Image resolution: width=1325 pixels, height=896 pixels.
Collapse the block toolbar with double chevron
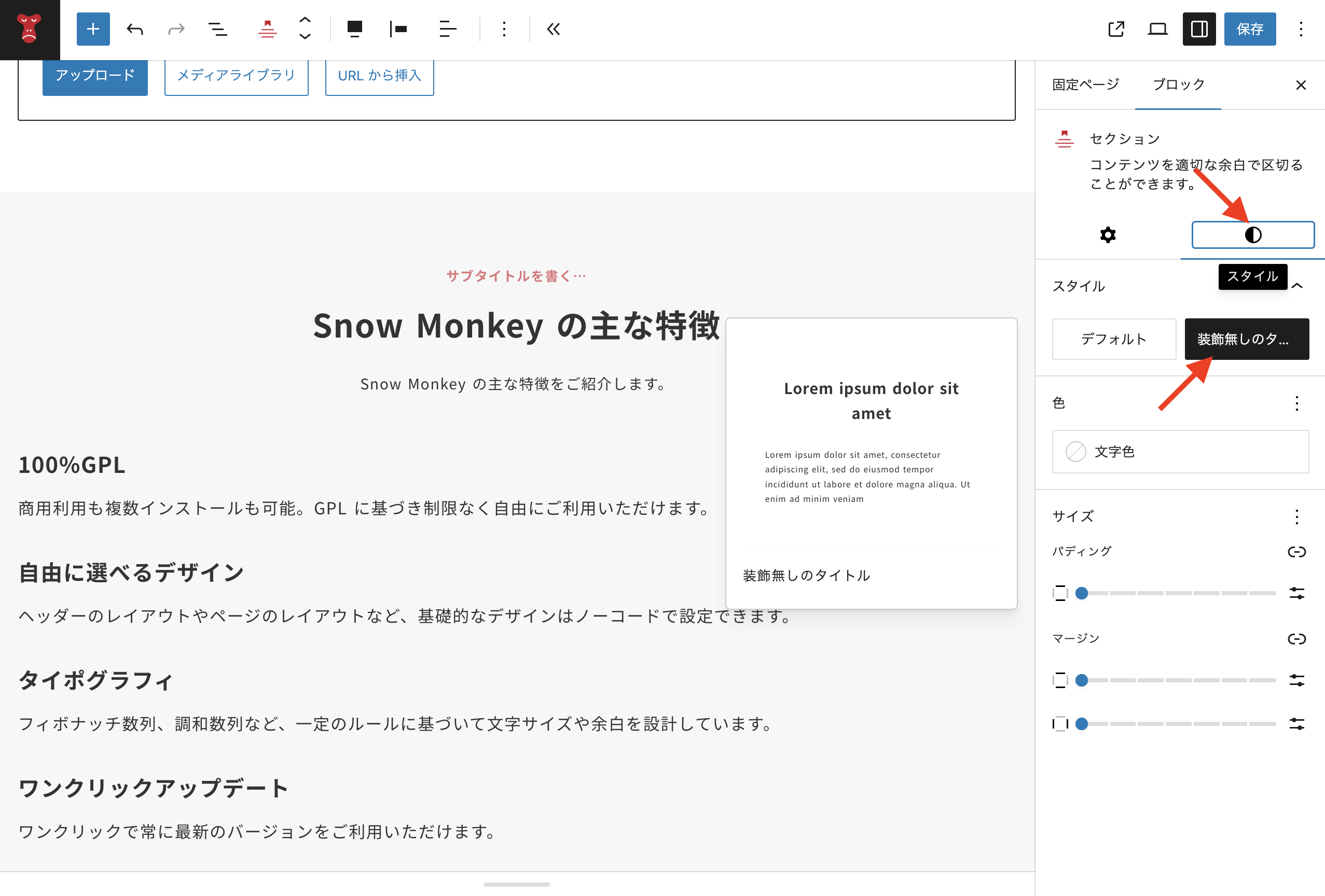553,29
